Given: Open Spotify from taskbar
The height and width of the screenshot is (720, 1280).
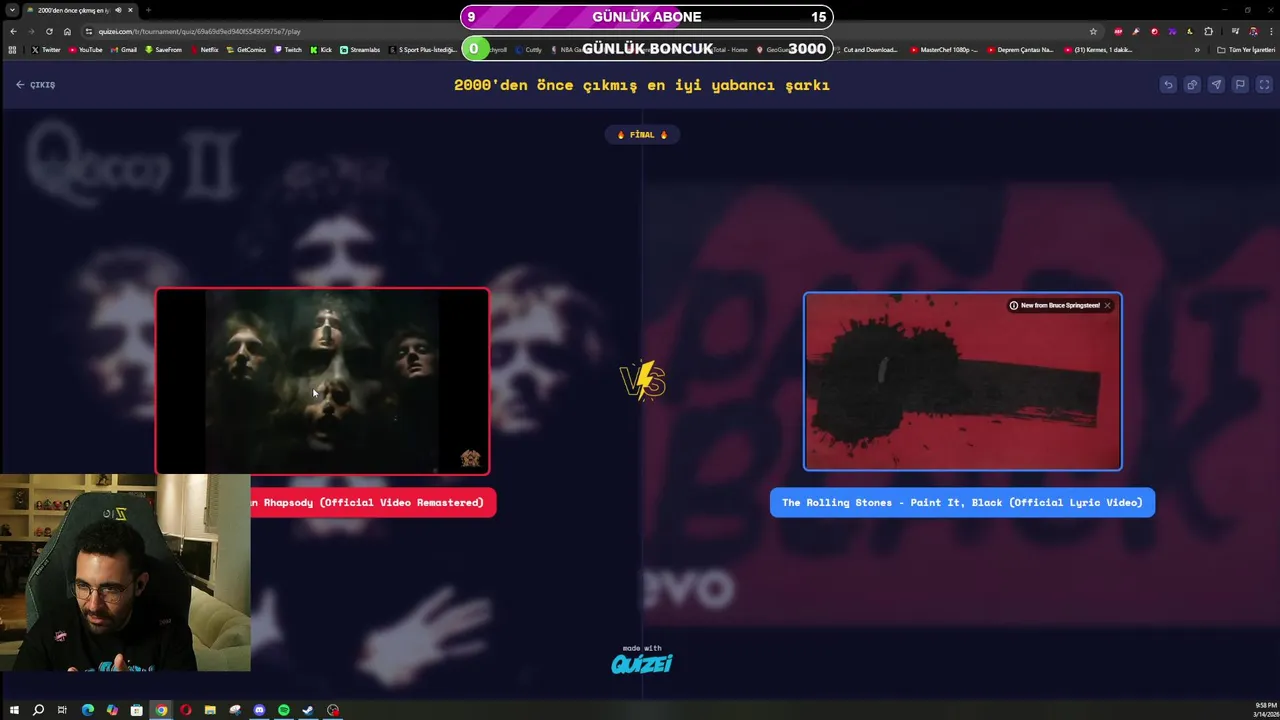Looking at the screenshot, I should 284,710.
